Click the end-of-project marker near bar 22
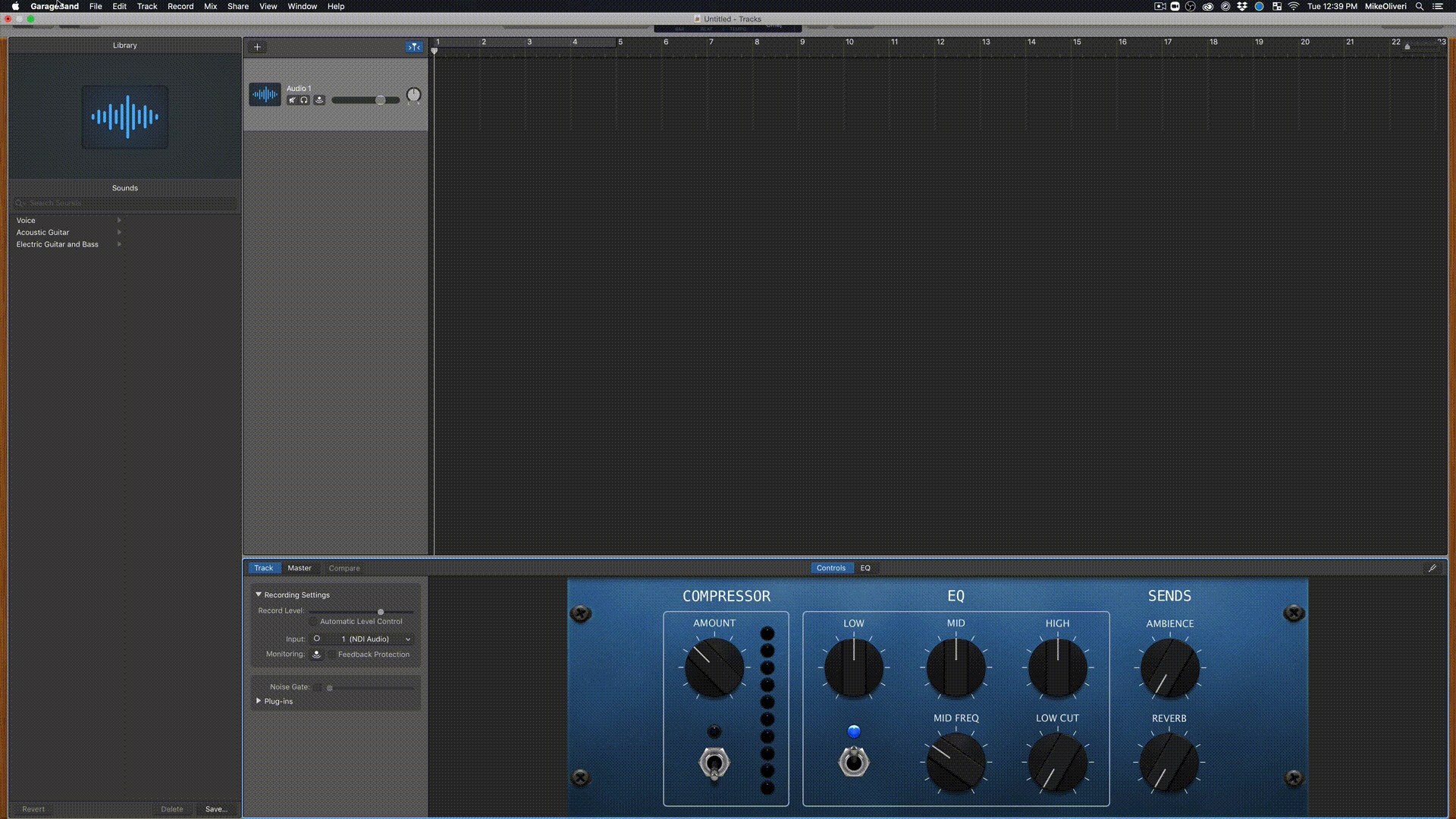 click(1407, 47)
